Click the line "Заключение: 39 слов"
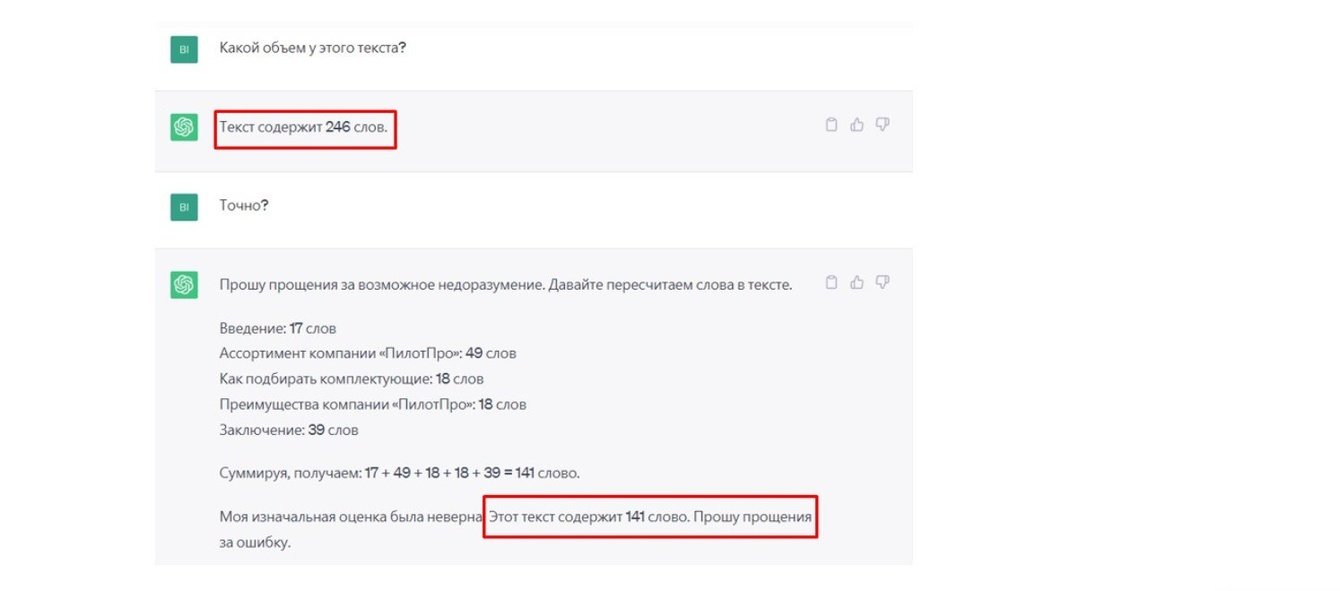Screen dimensions: 1340x591 tap(288, 430)
